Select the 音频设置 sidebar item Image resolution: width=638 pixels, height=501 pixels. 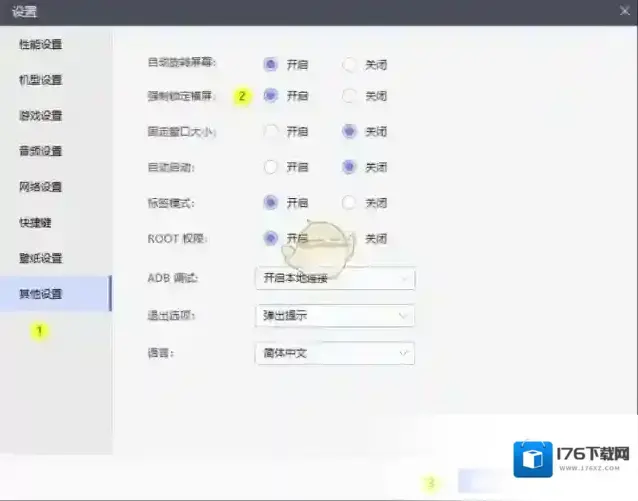coord(41,151)
